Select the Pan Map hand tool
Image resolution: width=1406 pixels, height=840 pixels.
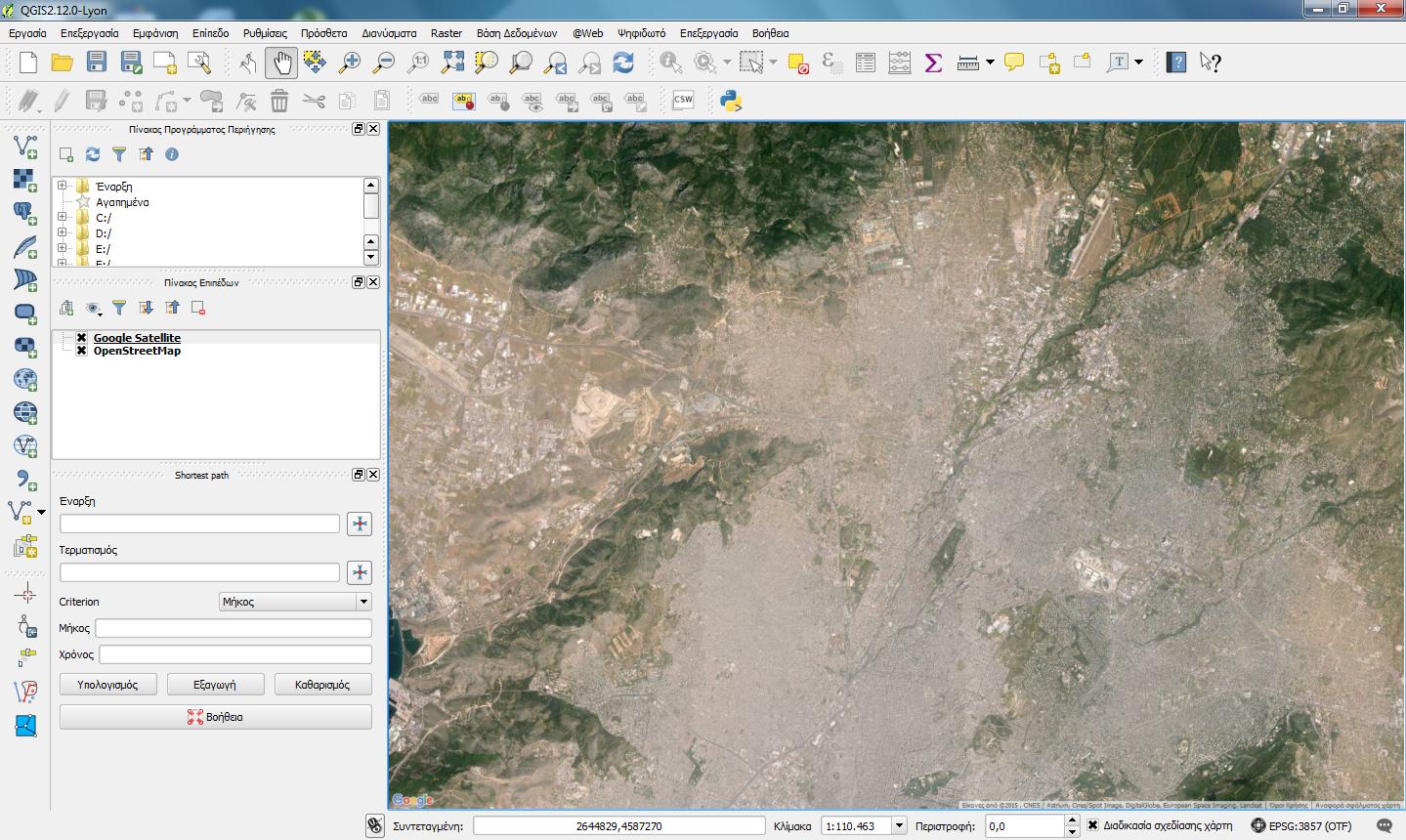[281, 63]
